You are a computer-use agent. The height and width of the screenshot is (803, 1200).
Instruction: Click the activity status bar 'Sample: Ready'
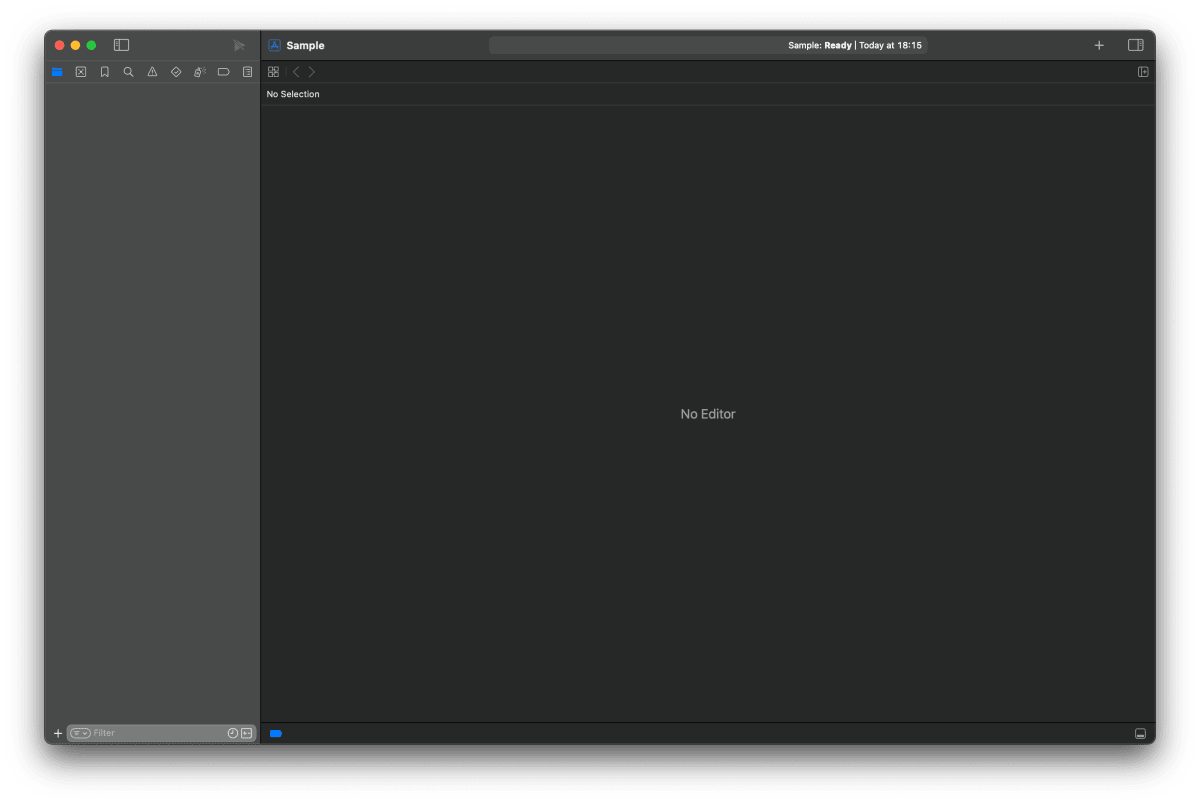(x=708, y=45)
